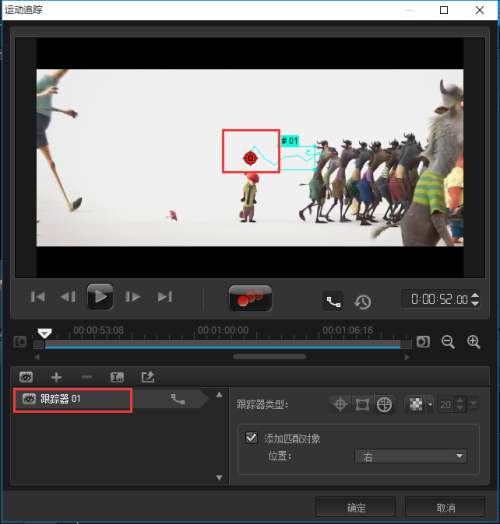The height and width of the screenshot is (524, 500).
Task: Toggle show tracking path icon
Action: pyautogui.click(x=333, y=301)
